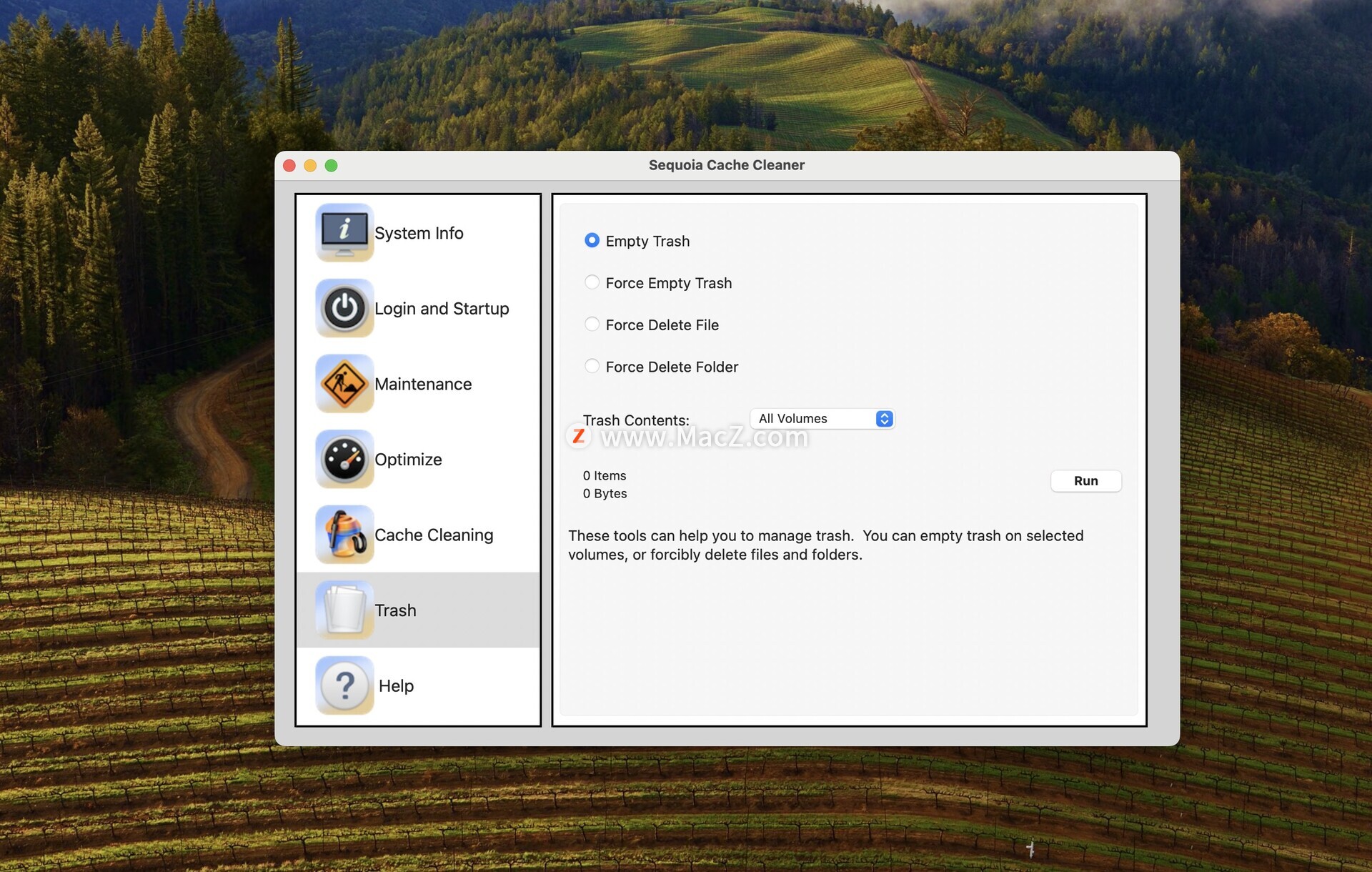Click the Login and Startup power icon
Screen dimensions: 1372x872
point(344,308)
